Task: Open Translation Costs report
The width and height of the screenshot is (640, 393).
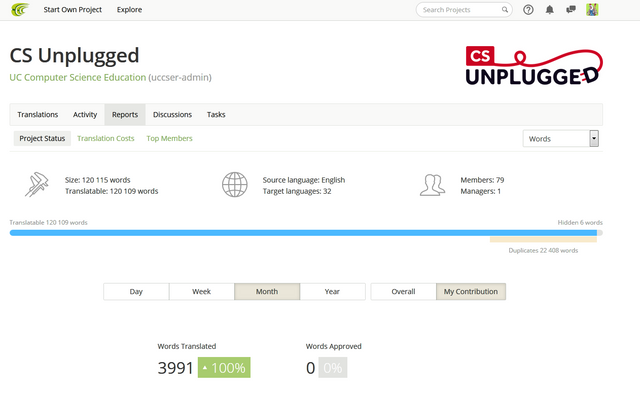Action: coord(106,138)
